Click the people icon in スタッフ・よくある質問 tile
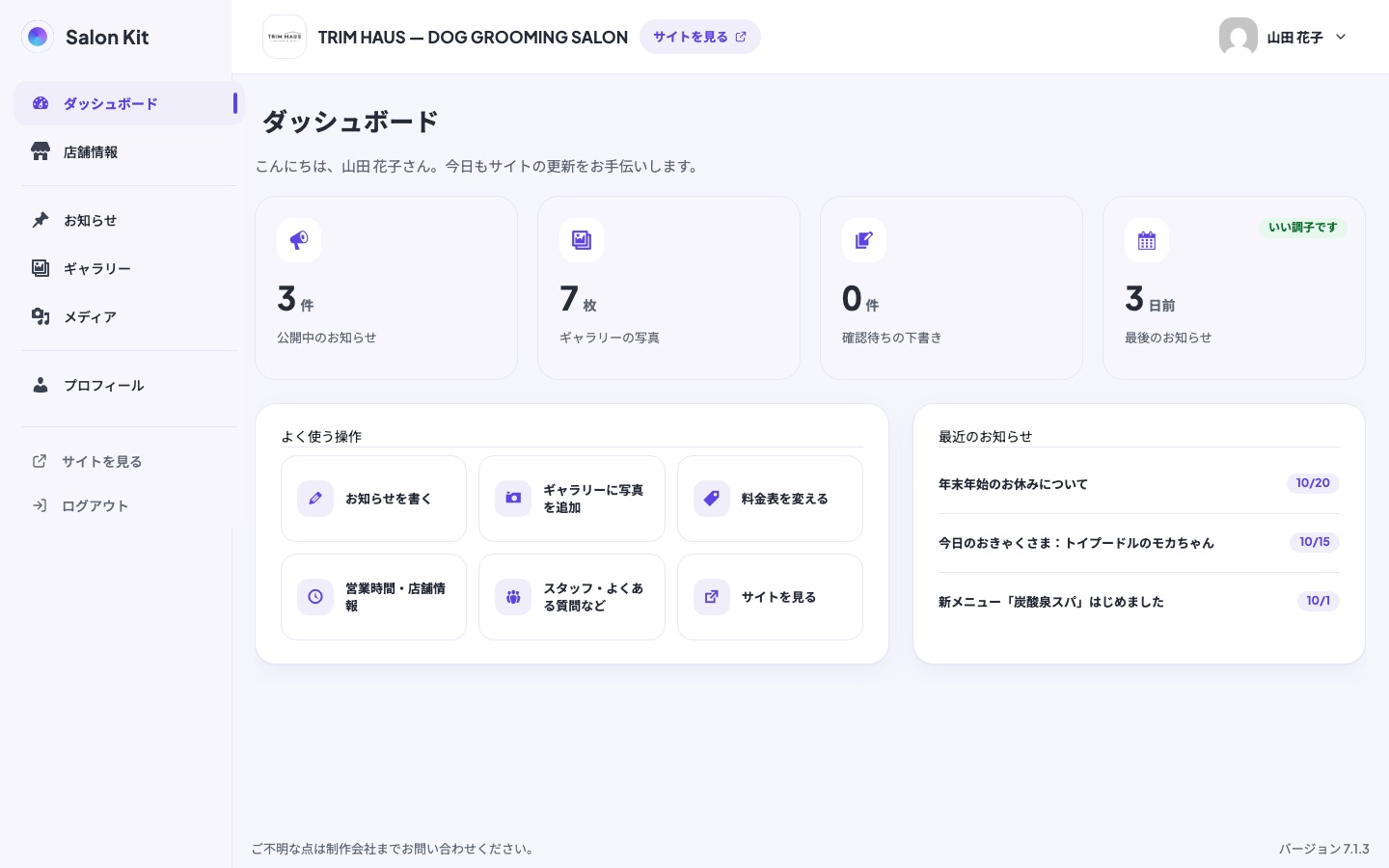This screenshot has width=1389, height=868. point(513,597)
